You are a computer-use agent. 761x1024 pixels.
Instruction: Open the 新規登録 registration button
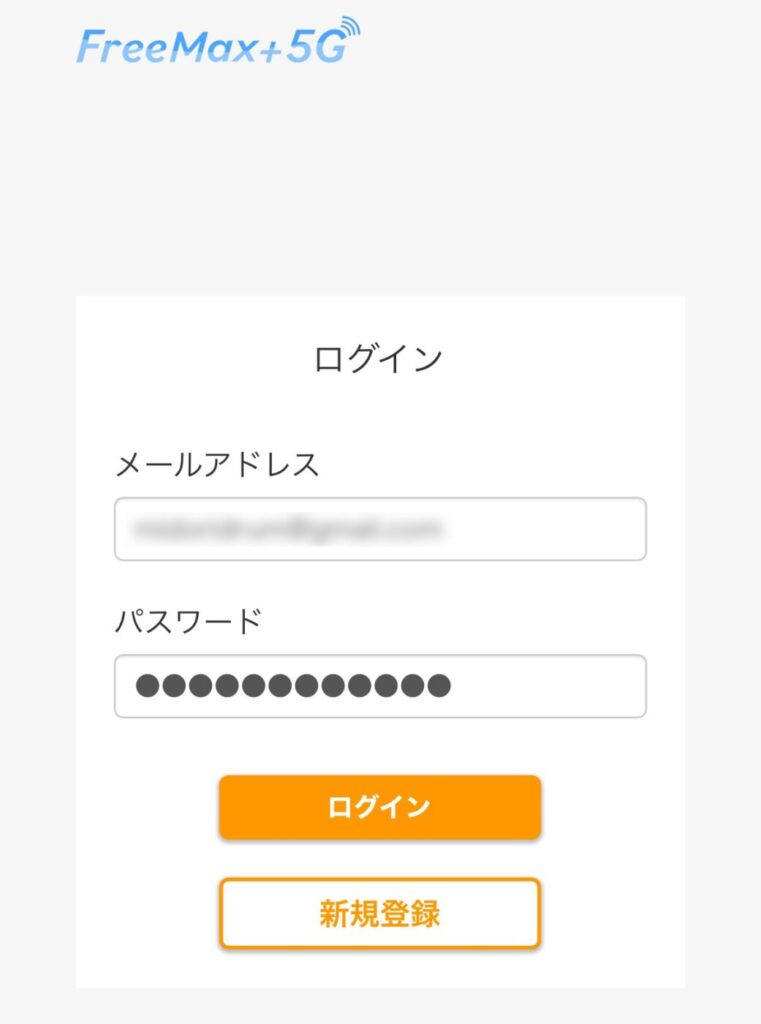[x=380, y=913]
